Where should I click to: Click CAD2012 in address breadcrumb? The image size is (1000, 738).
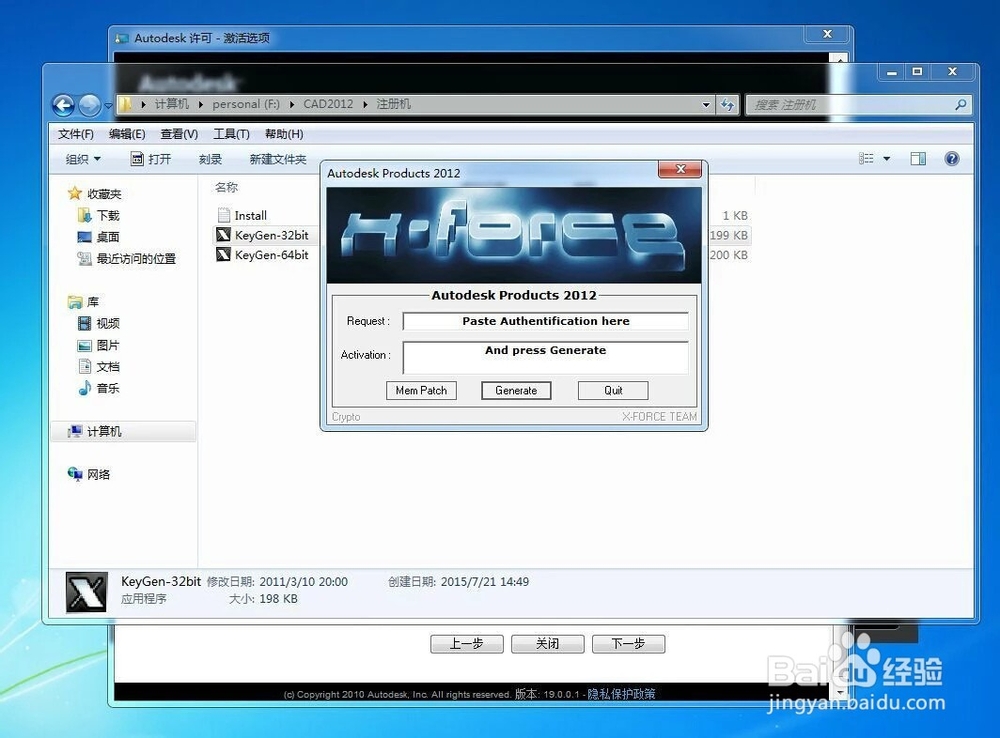(328, 104)
